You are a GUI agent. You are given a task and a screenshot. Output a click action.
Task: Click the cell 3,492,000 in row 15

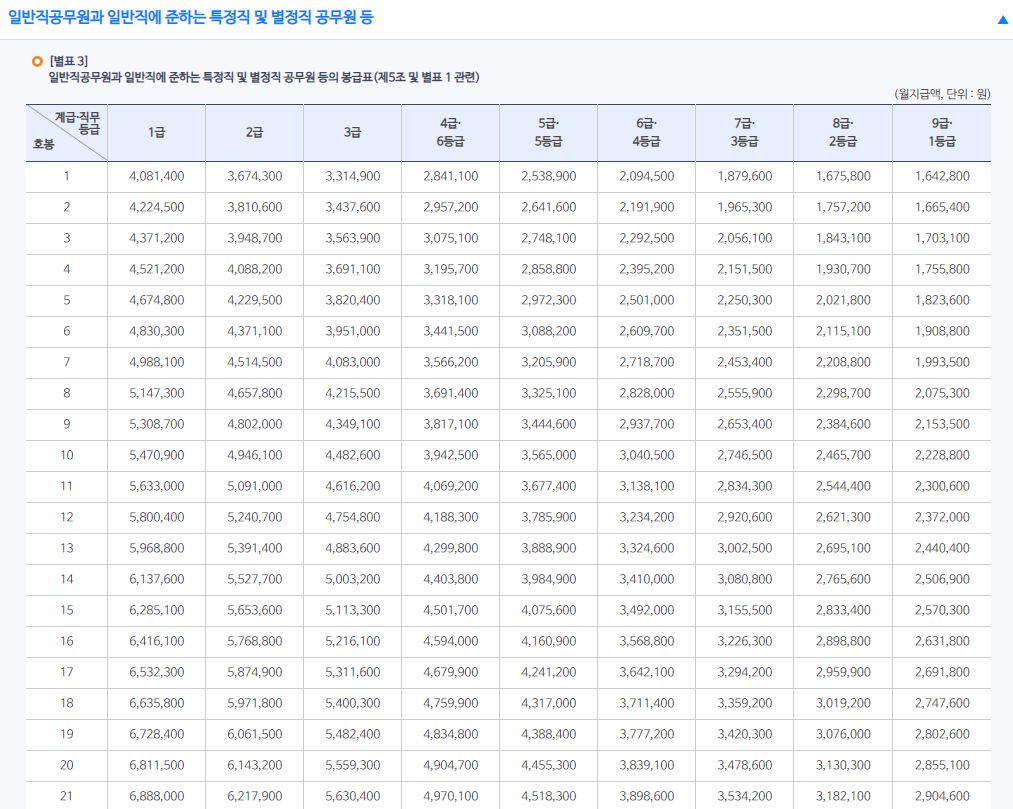pyautogui.click(x=647, y=611)
